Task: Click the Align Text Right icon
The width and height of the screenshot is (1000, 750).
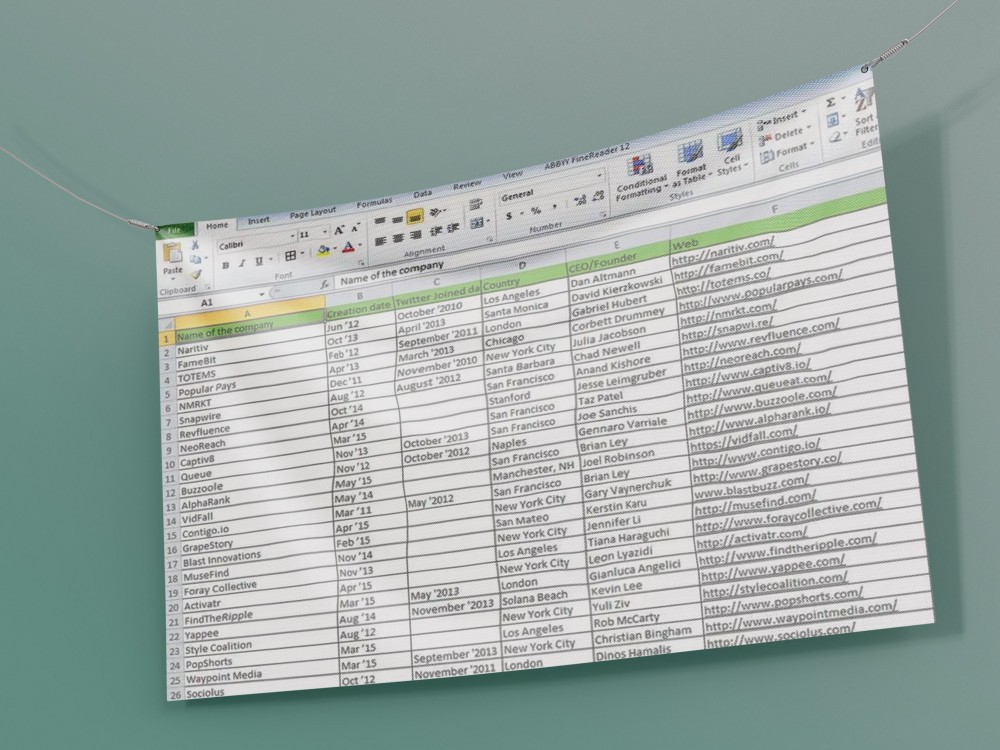Action: click(415, 236)
